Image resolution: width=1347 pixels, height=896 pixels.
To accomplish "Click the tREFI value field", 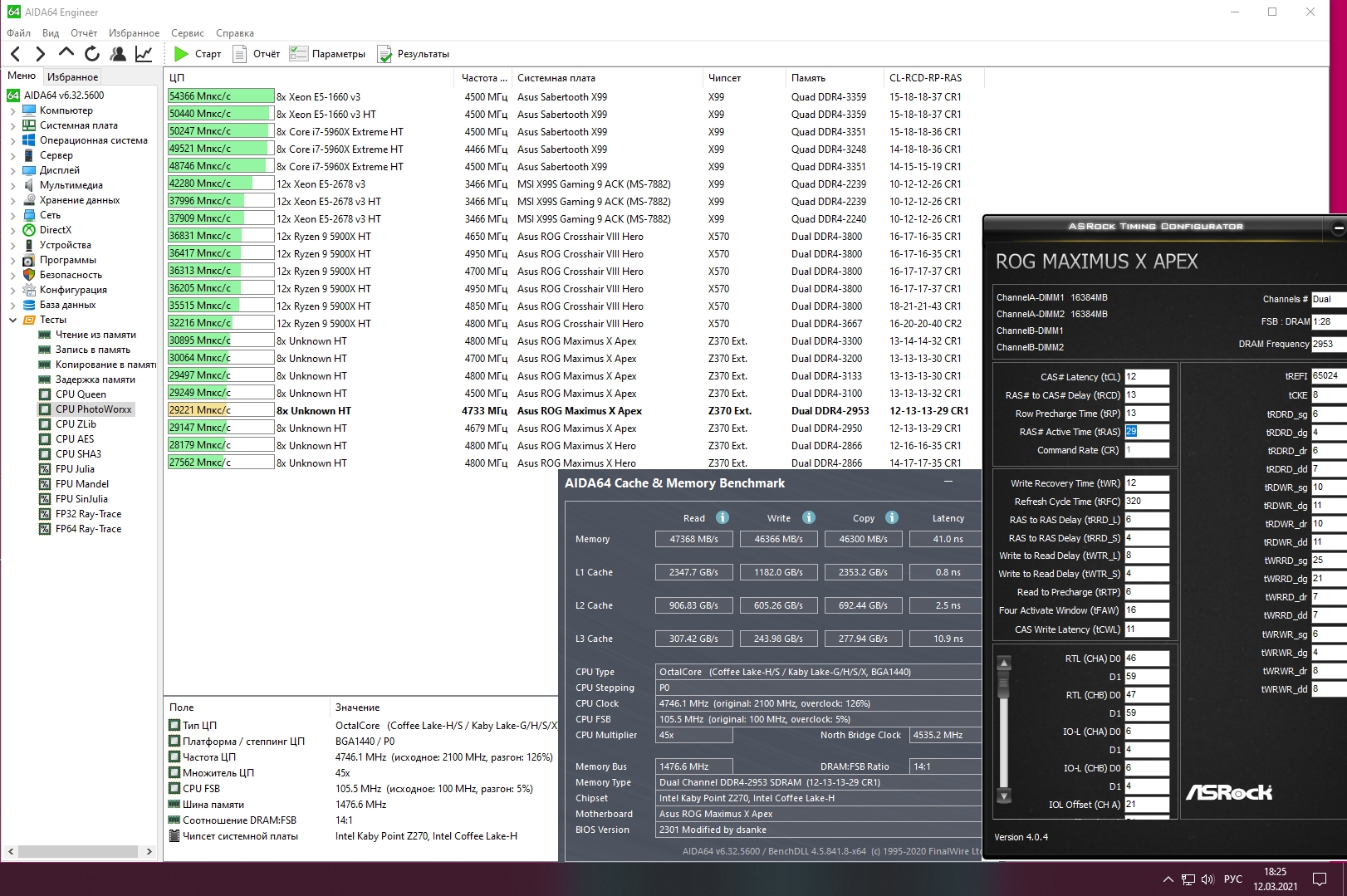I will [1329, 376].
